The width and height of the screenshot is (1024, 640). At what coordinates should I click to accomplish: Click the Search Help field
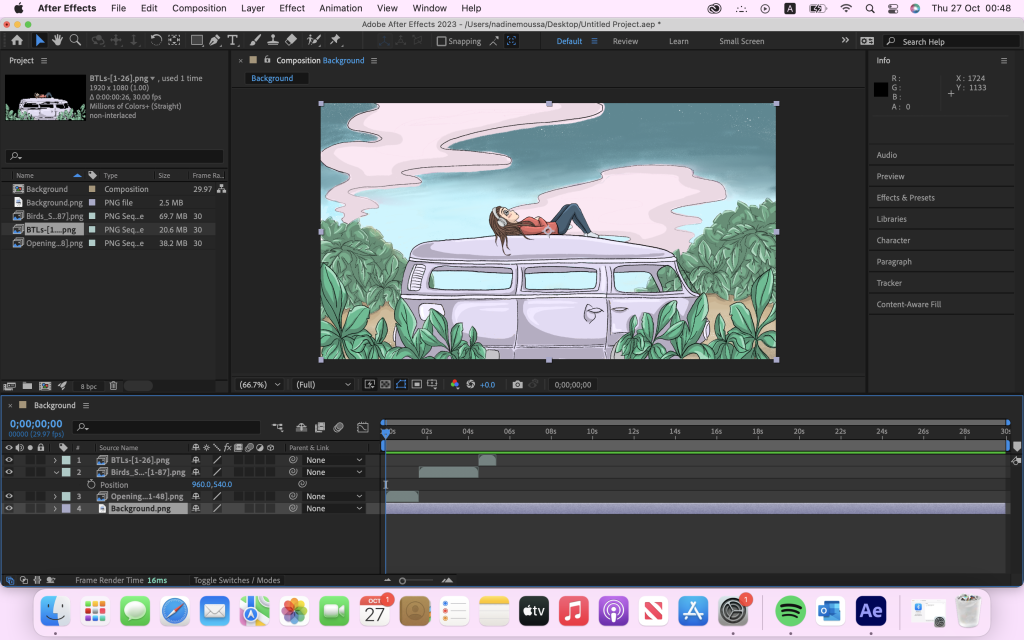click(x=952, y=41)
